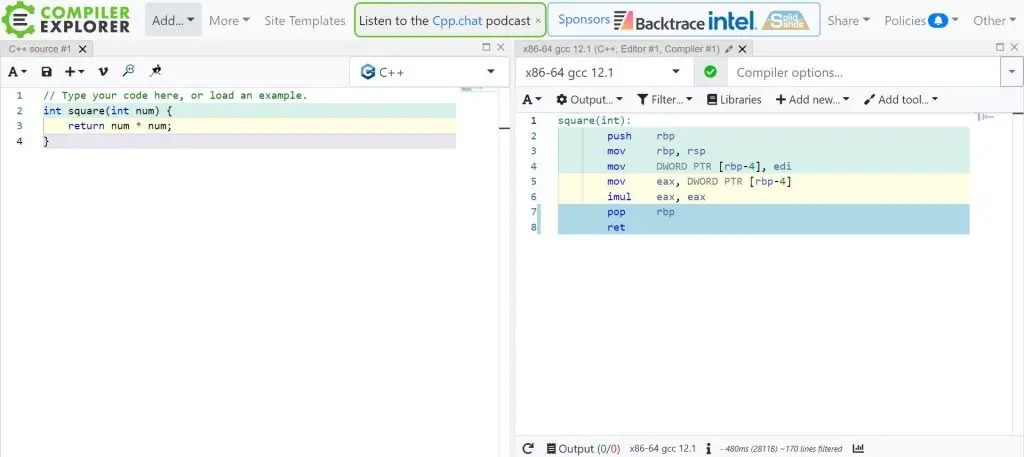The image size is (1024, 457).
Task: Click the comment line 'Type your code here'
Action: coord(175,95)
